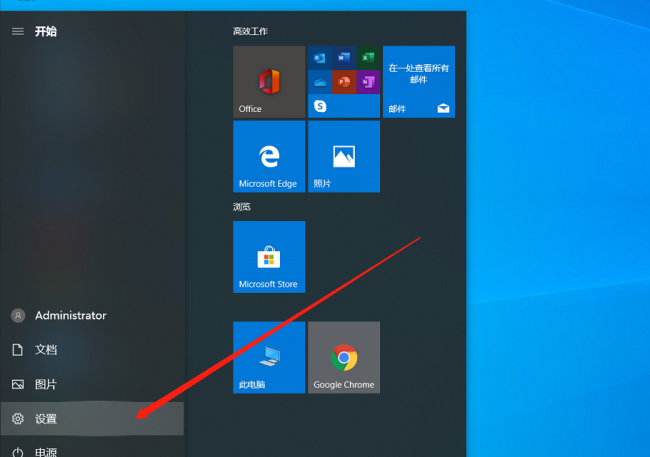Open the 此电脑 This PC tile

point(269,357)
